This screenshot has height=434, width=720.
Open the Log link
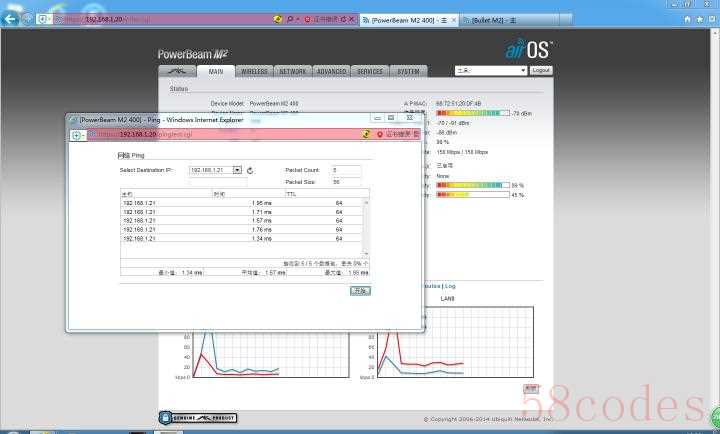coord(450,286)
